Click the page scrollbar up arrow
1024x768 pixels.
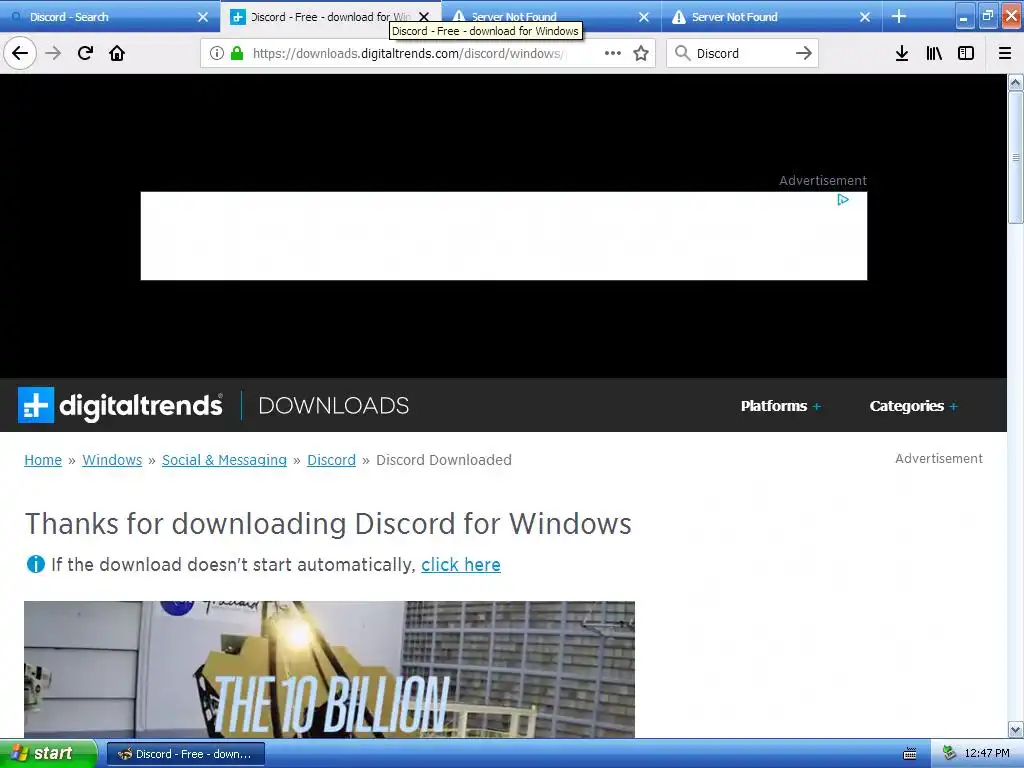click(x=1016, y=82)
